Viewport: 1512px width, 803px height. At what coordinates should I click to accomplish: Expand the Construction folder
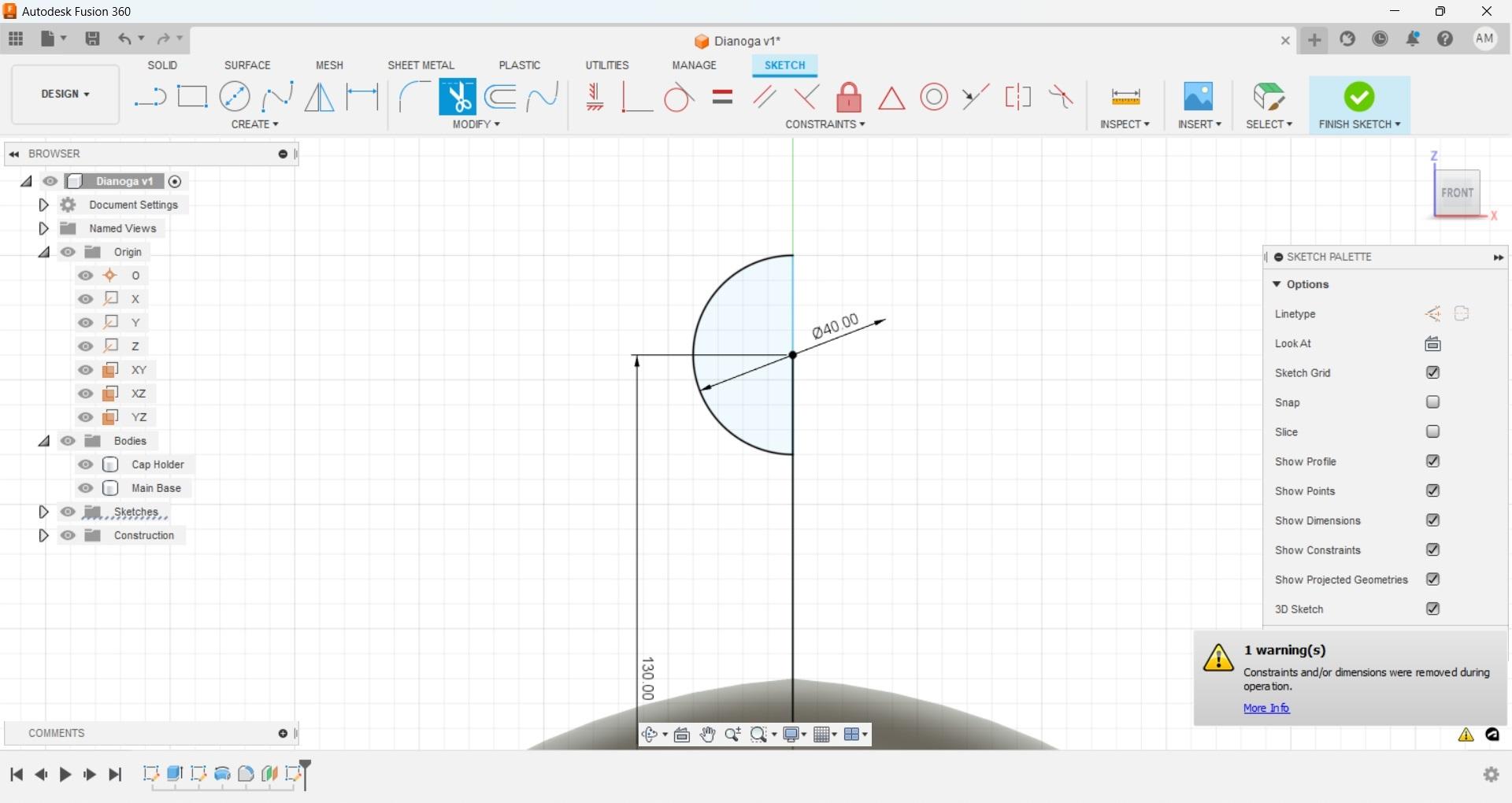44,535
